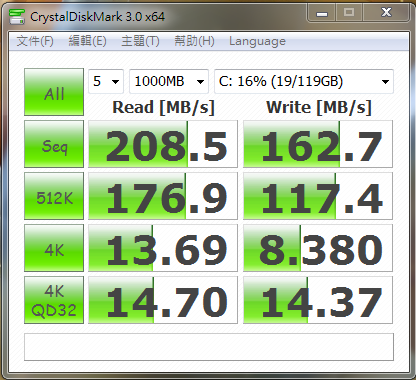Open the 編輯(E) menu
The image size is (416, 380).
click(87, 41)
